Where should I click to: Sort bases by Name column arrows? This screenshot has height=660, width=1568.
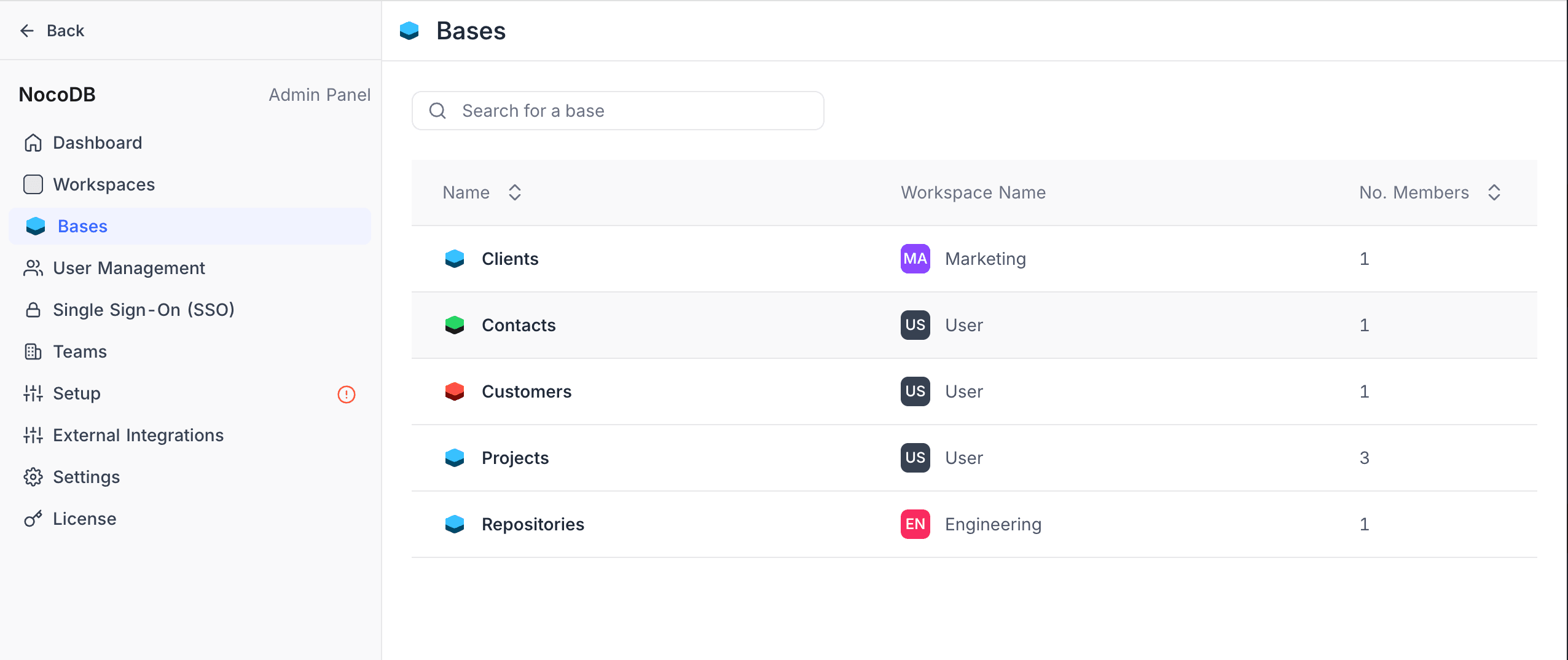pyautogui.click(x=515, y=193)
